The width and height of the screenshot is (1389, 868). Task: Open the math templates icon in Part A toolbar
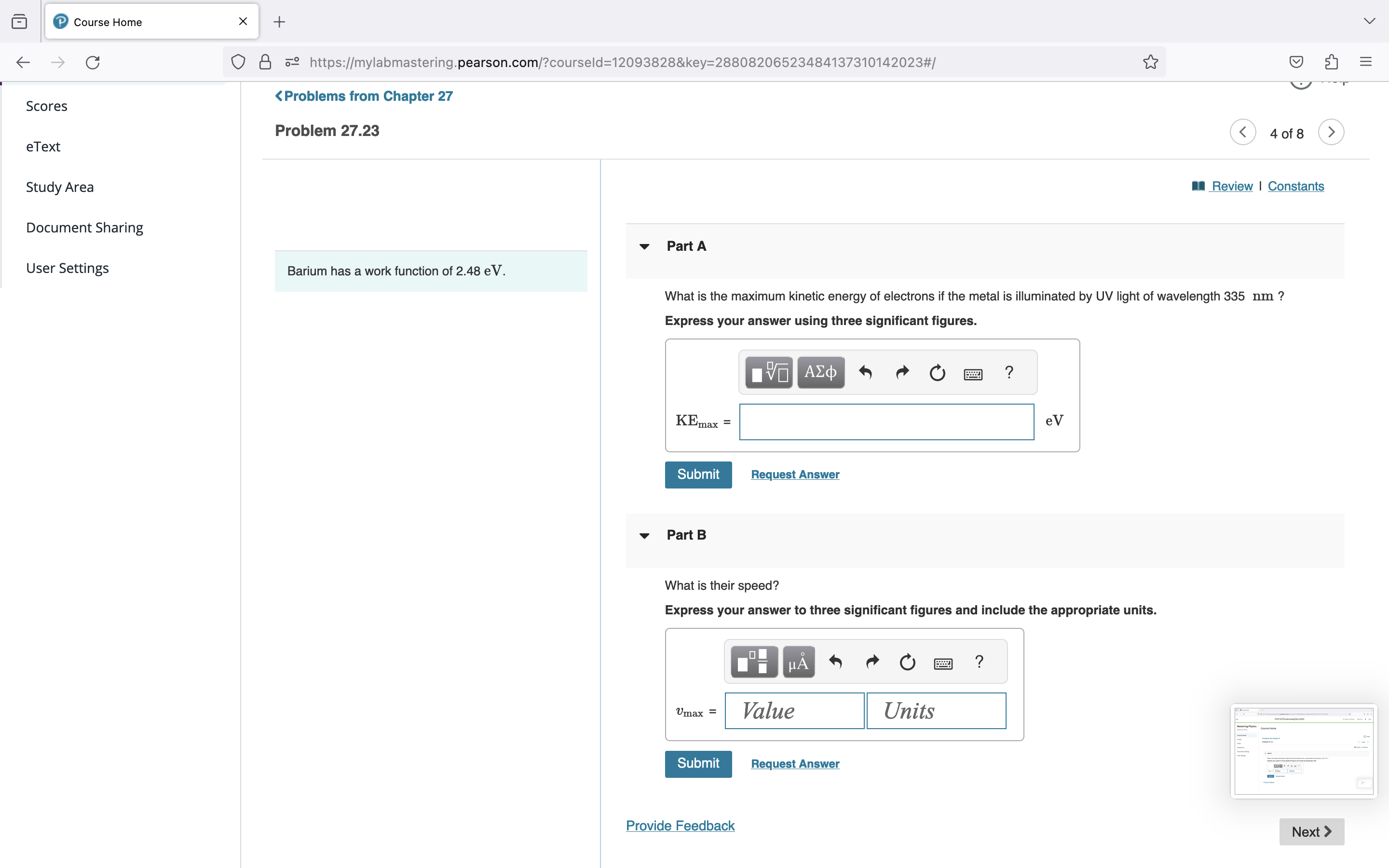pos(768,372)
